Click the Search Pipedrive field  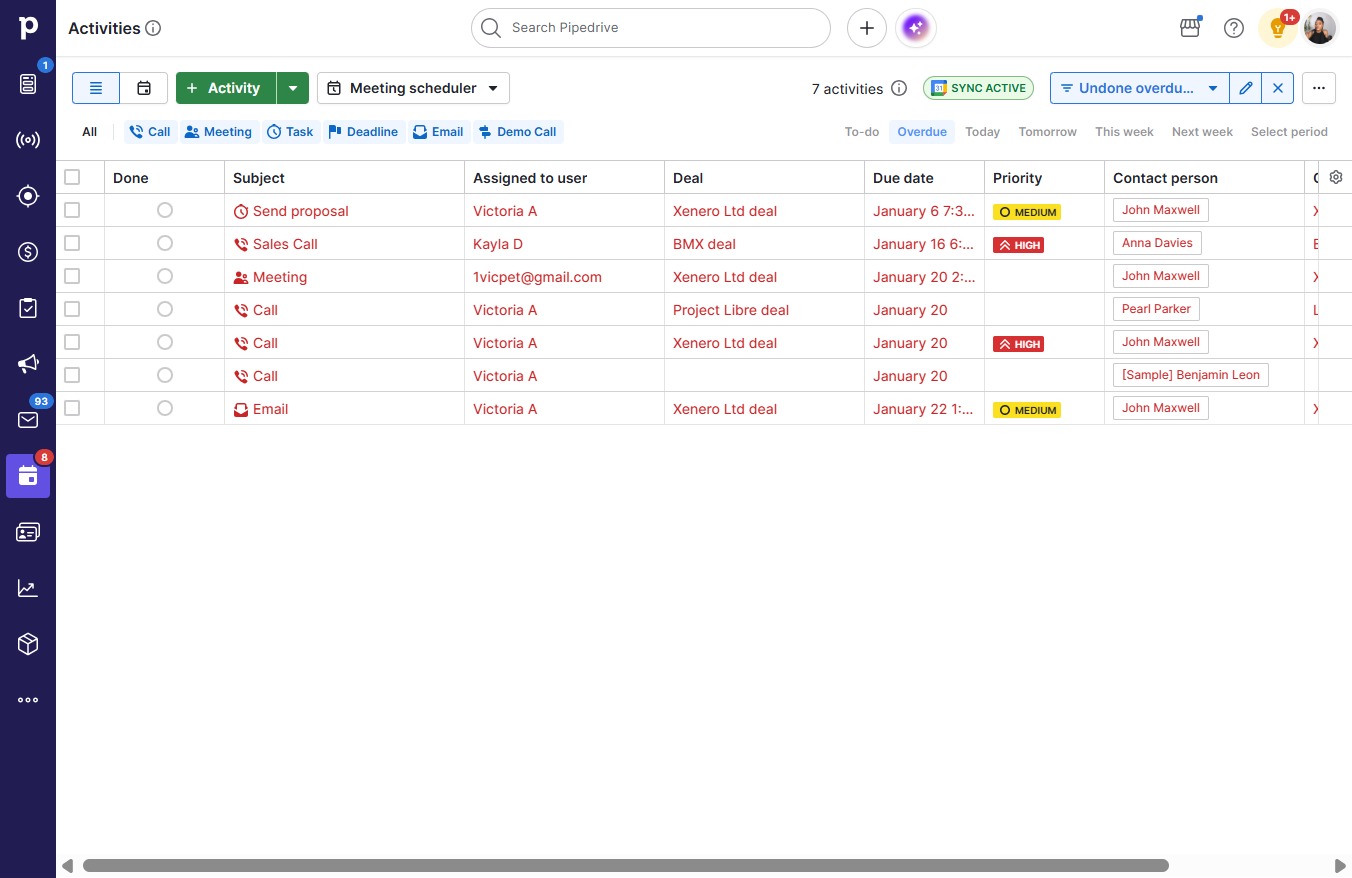click(x=651, y=28)
